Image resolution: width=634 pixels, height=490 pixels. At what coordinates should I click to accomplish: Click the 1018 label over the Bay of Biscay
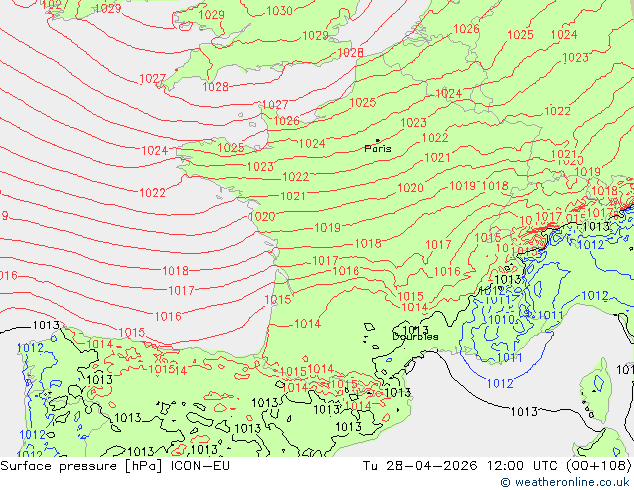coord(175,270)
